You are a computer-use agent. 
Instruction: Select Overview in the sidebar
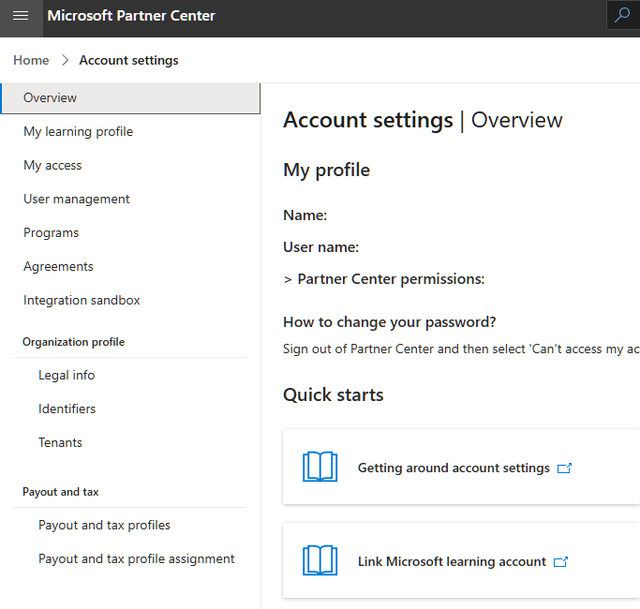[x=131, y=98]
